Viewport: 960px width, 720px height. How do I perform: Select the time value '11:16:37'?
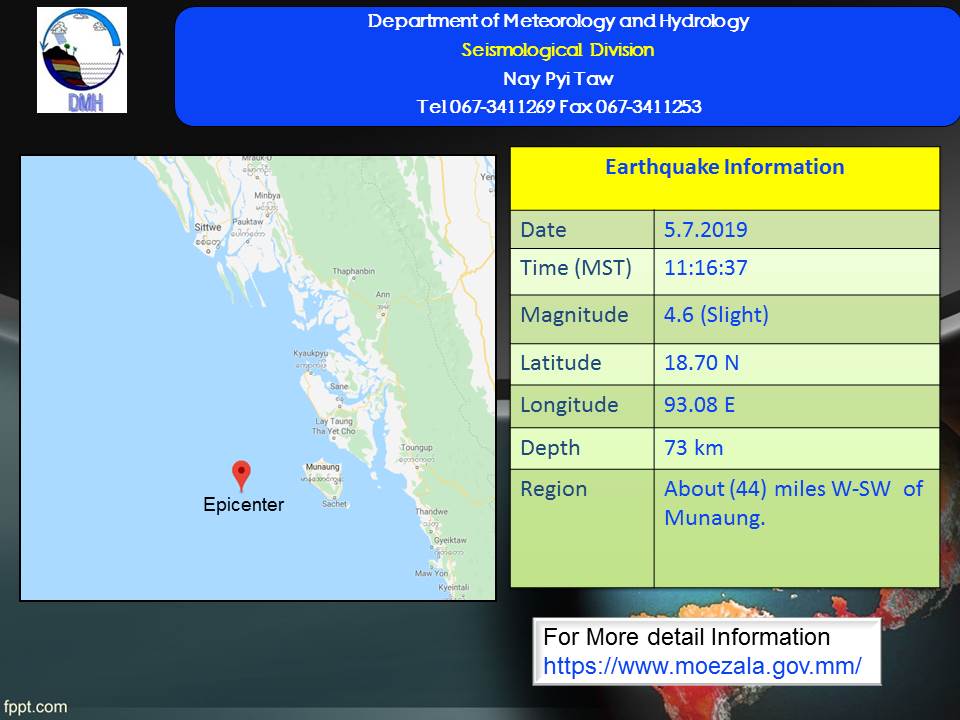pos(705,268)
